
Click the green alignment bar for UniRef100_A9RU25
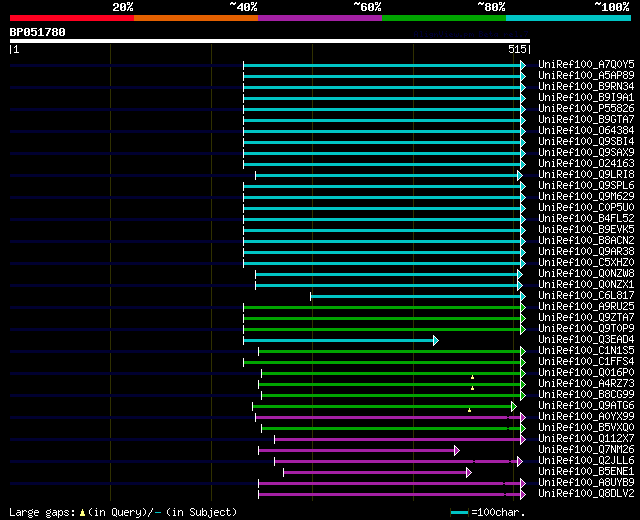(382, 307)
